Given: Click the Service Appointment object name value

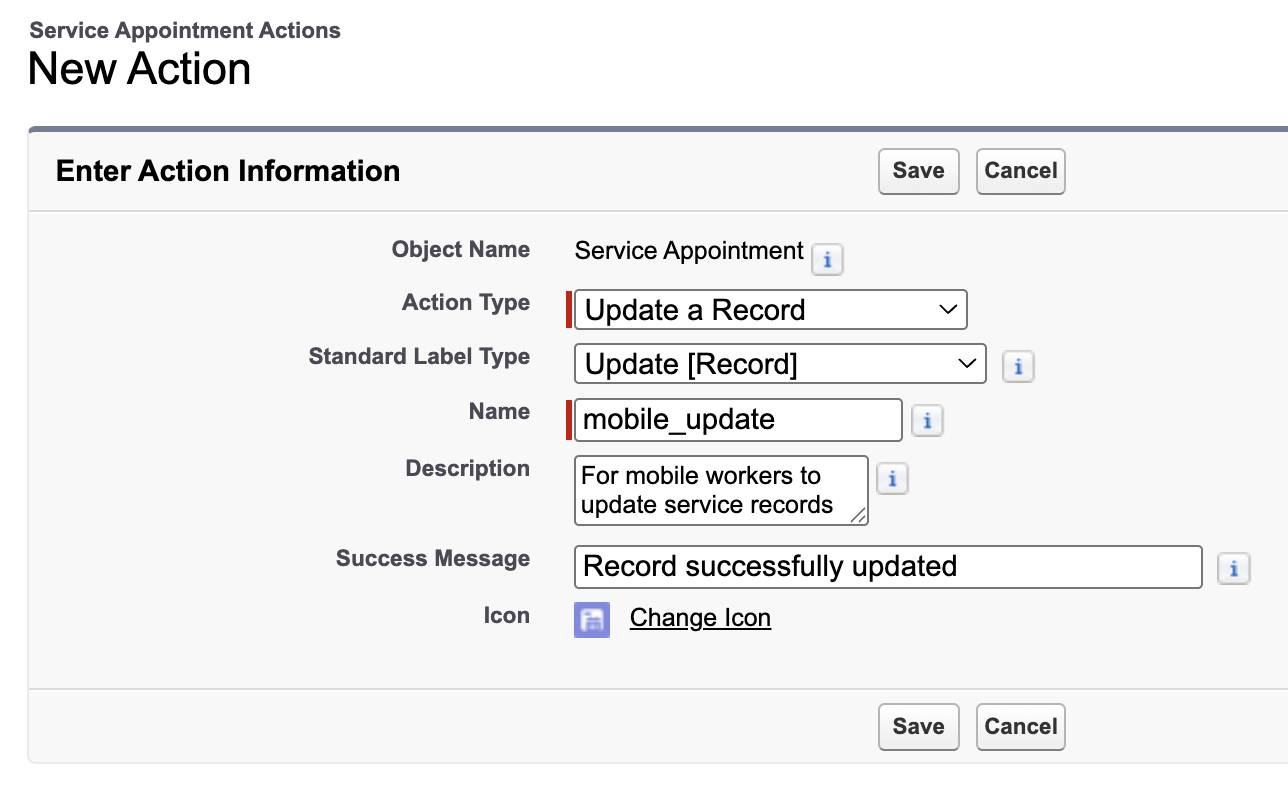Looking at the screenshot, I should coord(689,251).
